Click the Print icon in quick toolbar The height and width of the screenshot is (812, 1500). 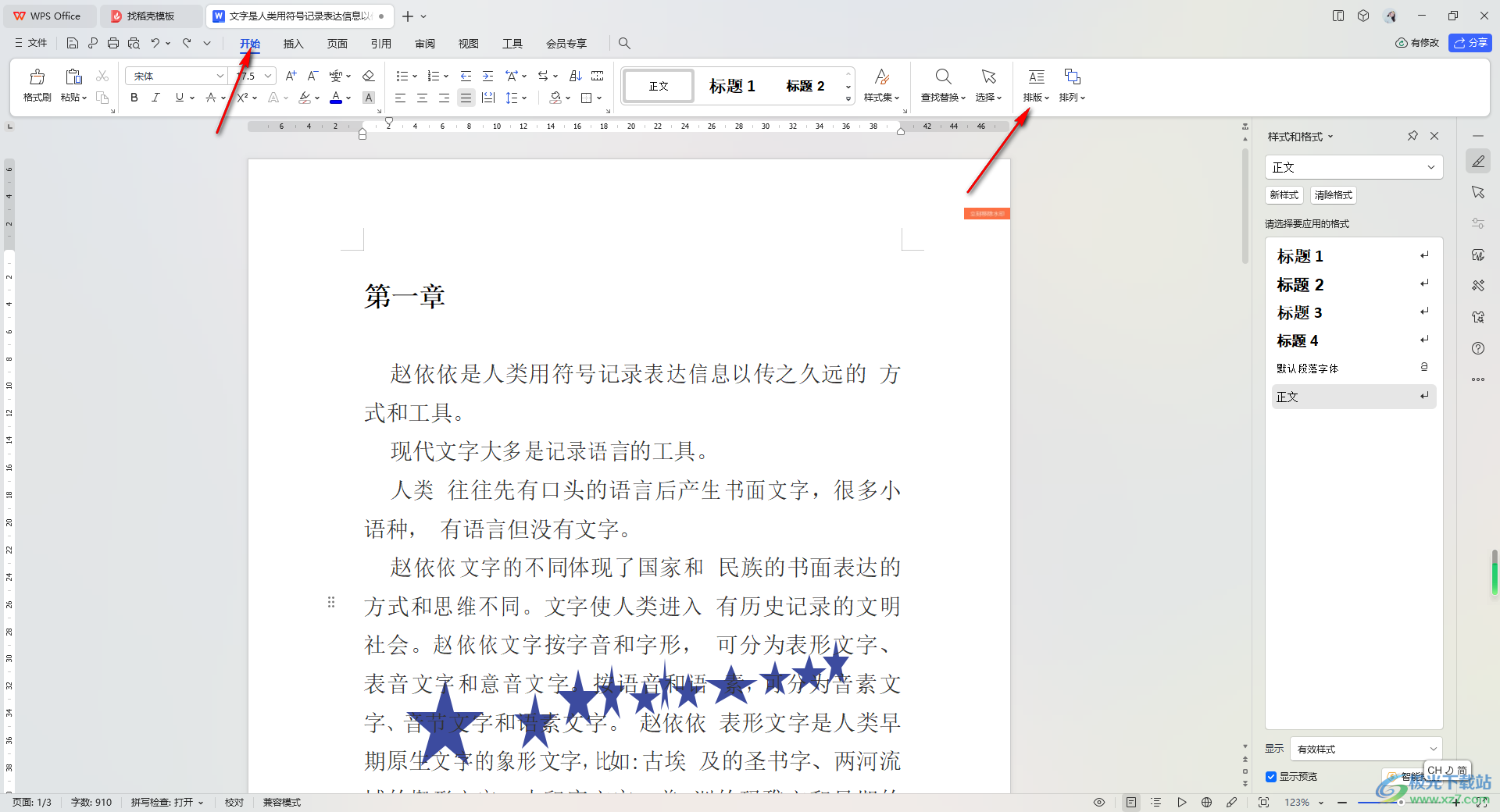(x=113, y=43)
